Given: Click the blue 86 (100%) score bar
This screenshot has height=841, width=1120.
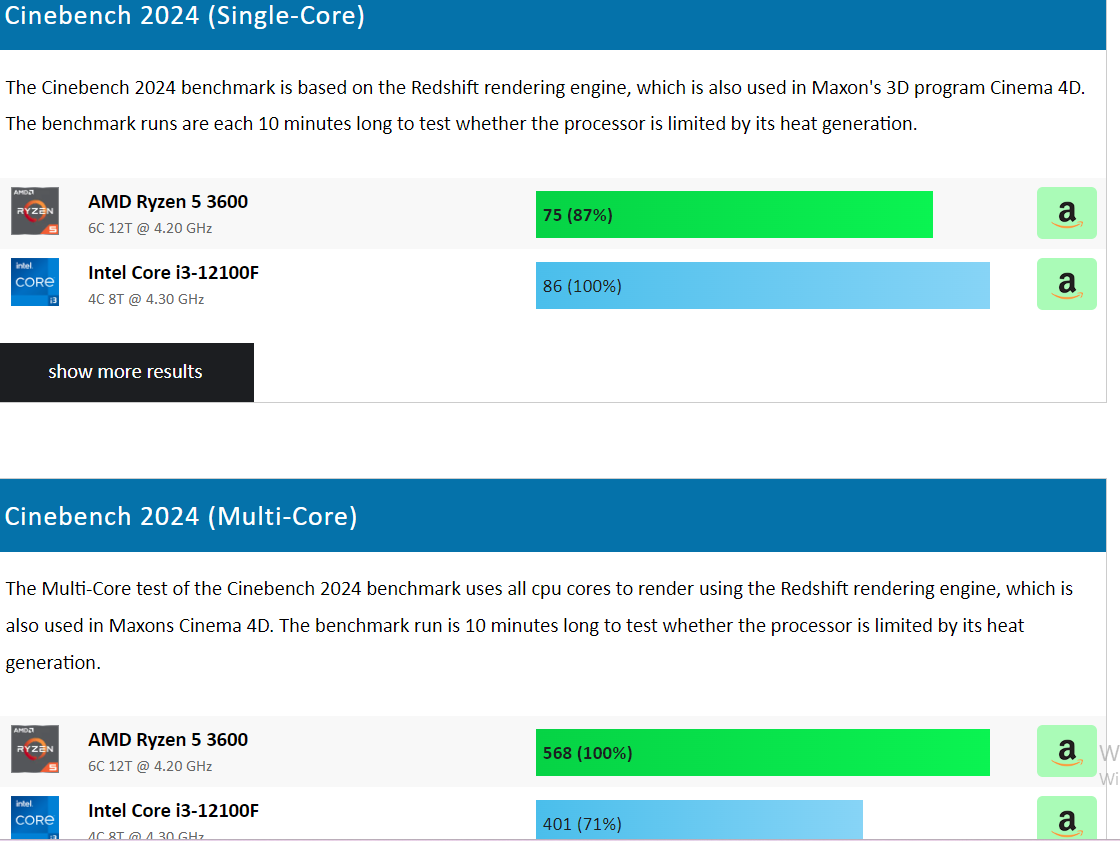Looking at the screenshot, I should tap(762, 286).
